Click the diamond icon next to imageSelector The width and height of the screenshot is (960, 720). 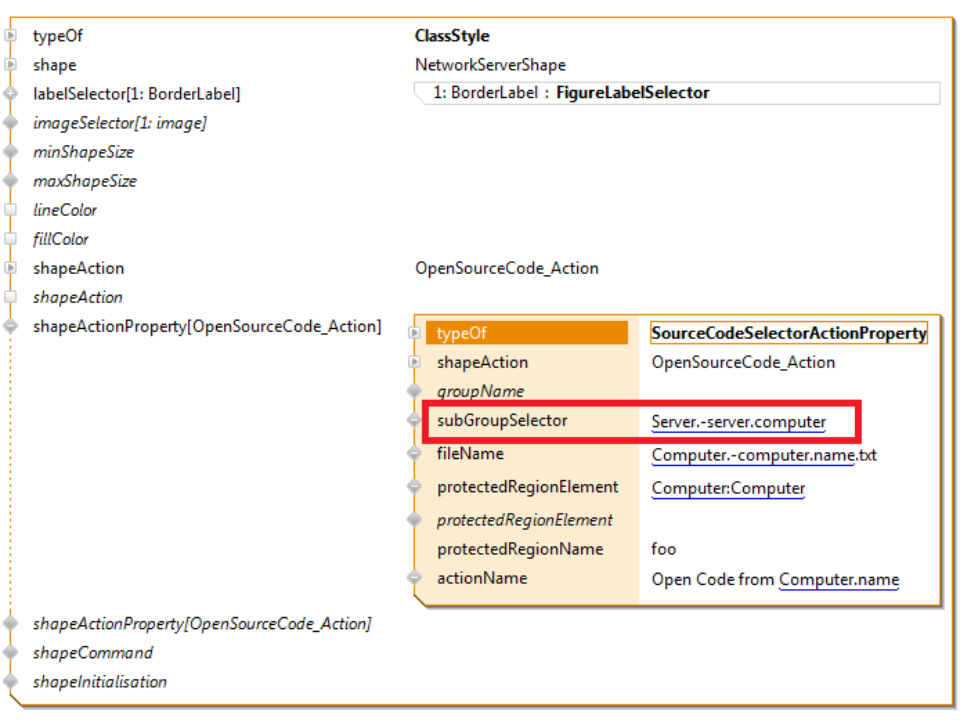pyautogui.click(x=11, y=123)
